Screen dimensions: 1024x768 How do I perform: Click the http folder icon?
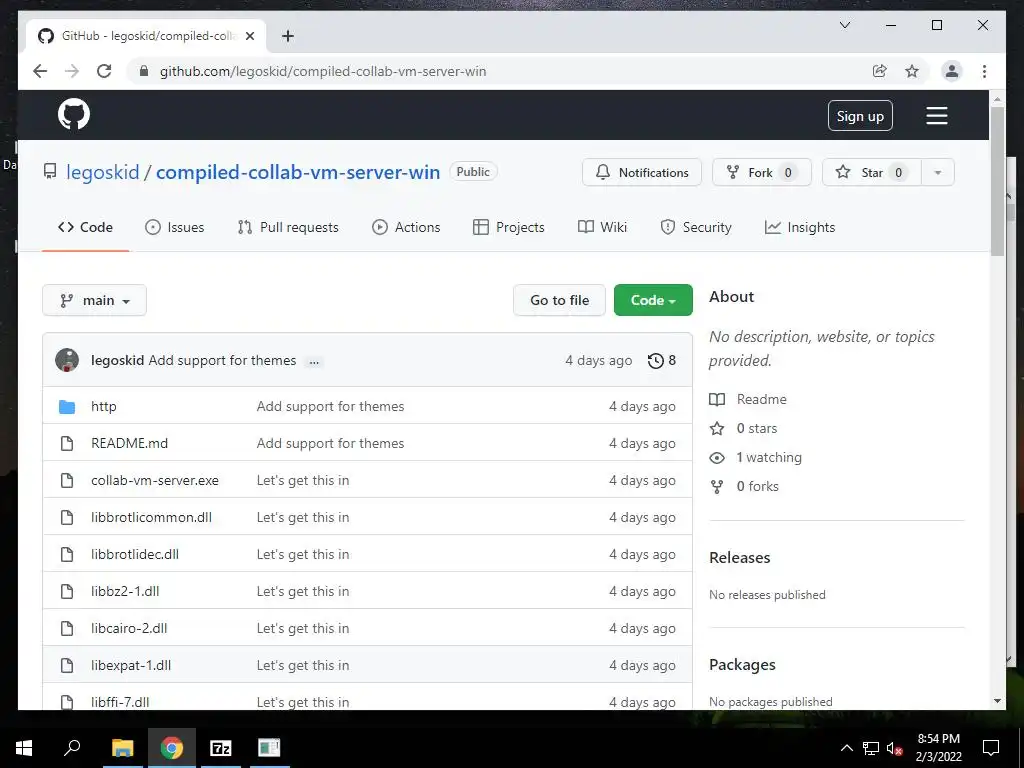(67, 407)
